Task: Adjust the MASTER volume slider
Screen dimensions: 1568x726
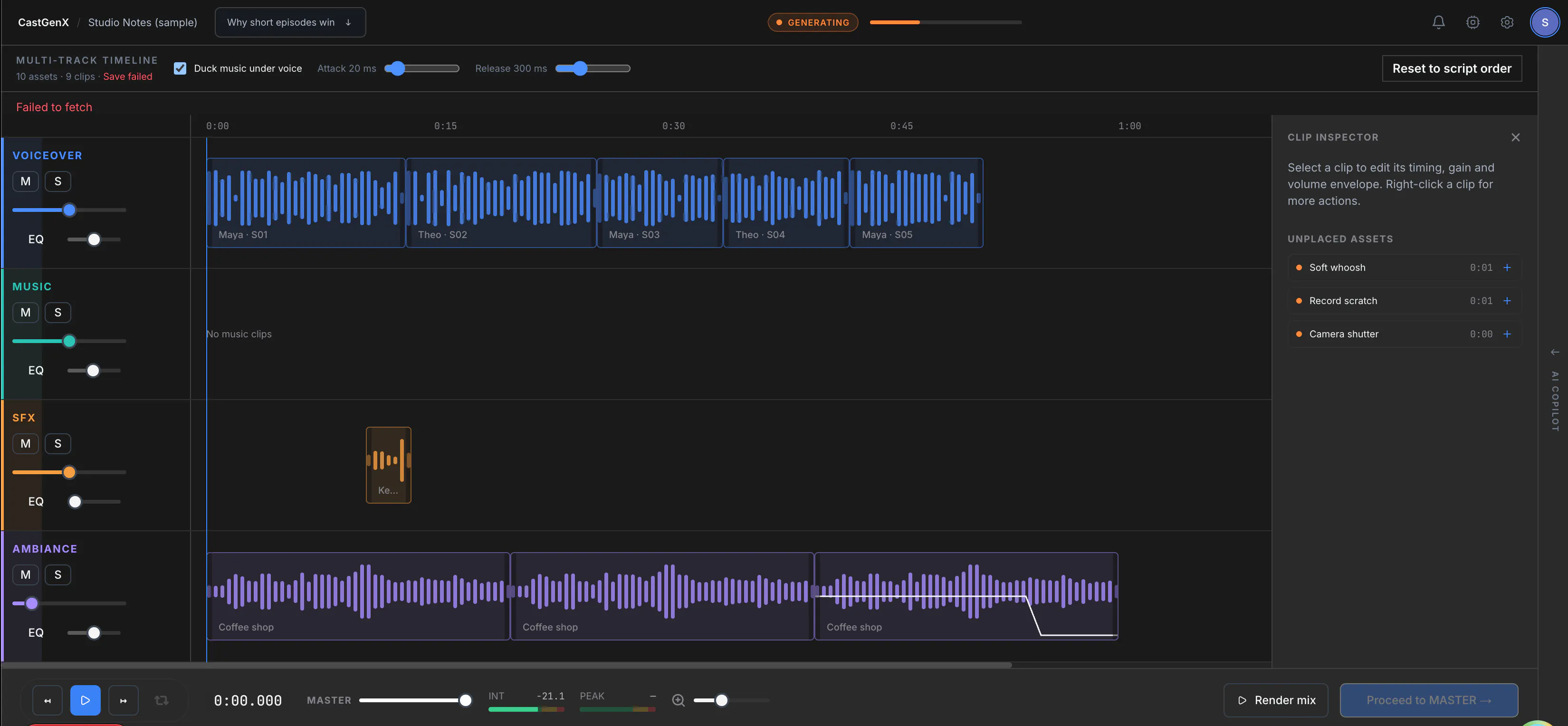Action: [415, 700]
